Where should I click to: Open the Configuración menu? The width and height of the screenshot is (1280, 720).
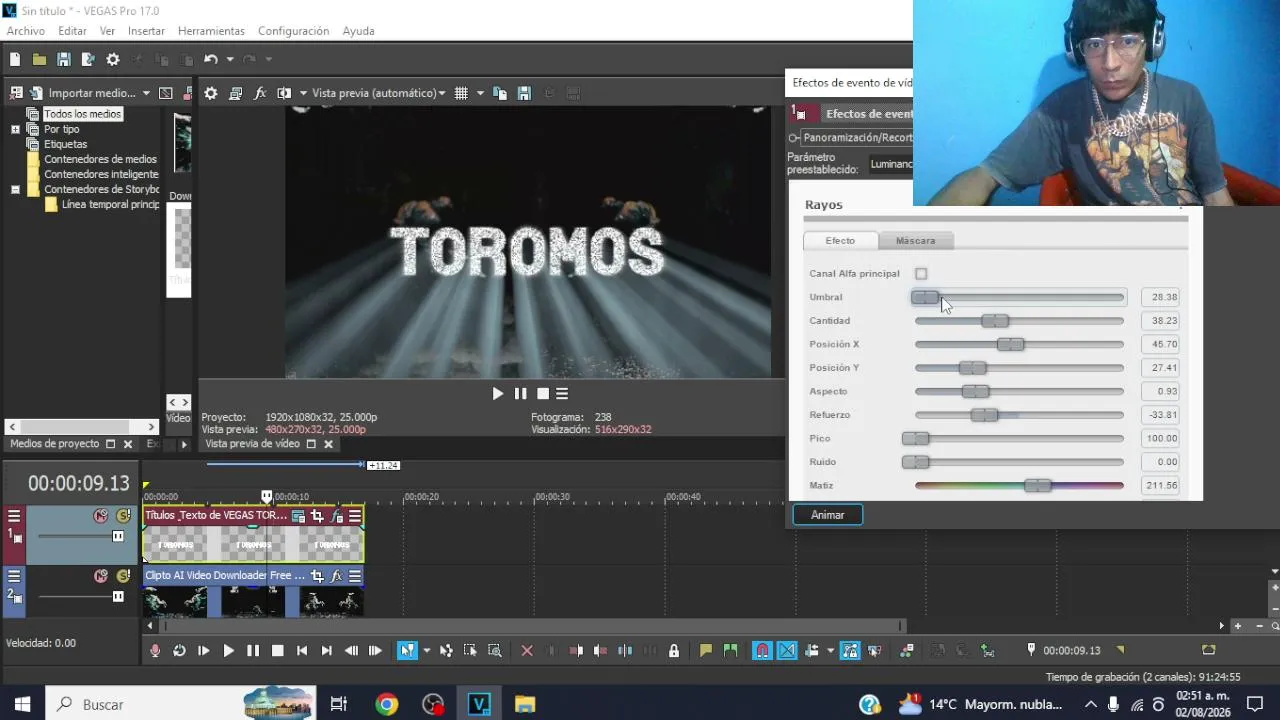click(293, 31)
